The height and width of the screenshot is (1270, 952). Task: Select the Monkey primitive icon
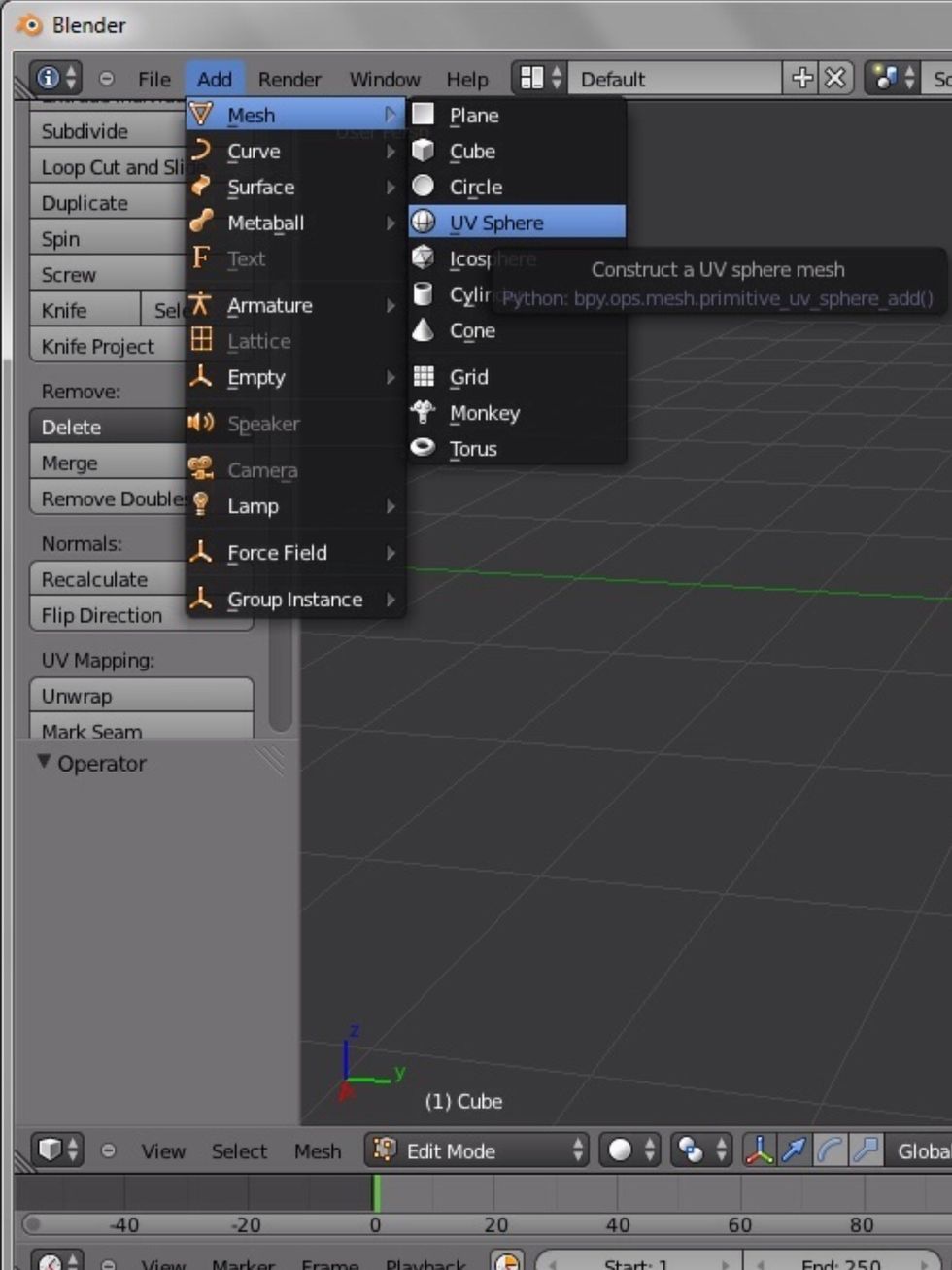(425, 412)
